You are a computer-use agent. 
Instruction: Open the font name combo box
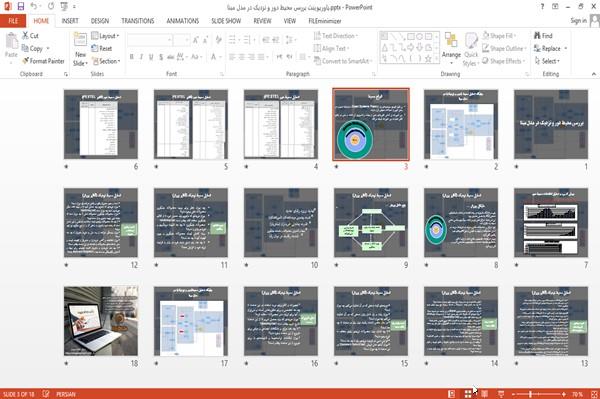pos(150,40)
